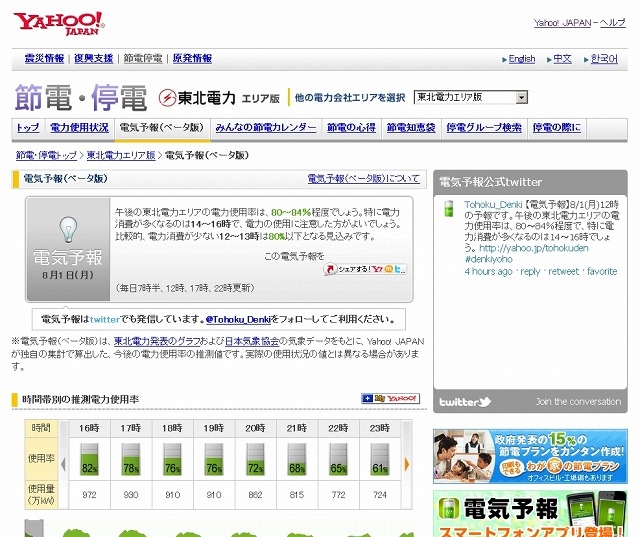Click the 20時 column header
The image size is (640, 537).
tap(256, 428)
